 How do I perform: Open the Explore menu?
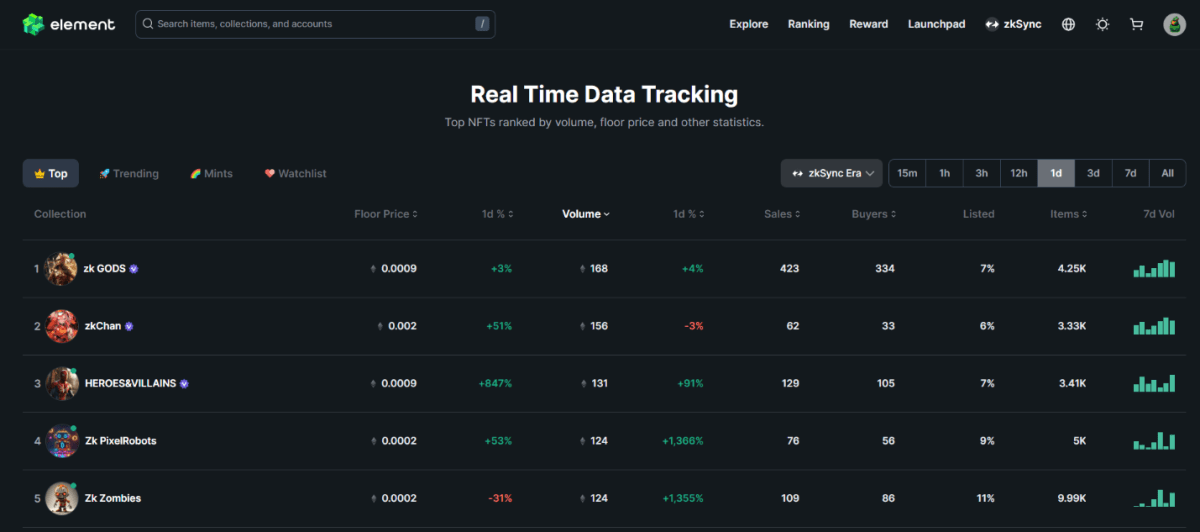(749, 24)
